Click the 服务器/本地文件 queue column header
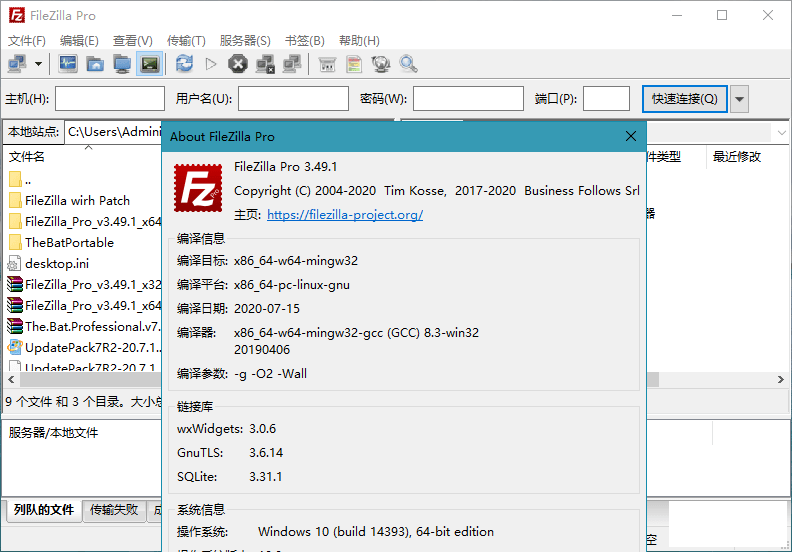The height and width of the screenshot is (552, 792). coord(53,433)
